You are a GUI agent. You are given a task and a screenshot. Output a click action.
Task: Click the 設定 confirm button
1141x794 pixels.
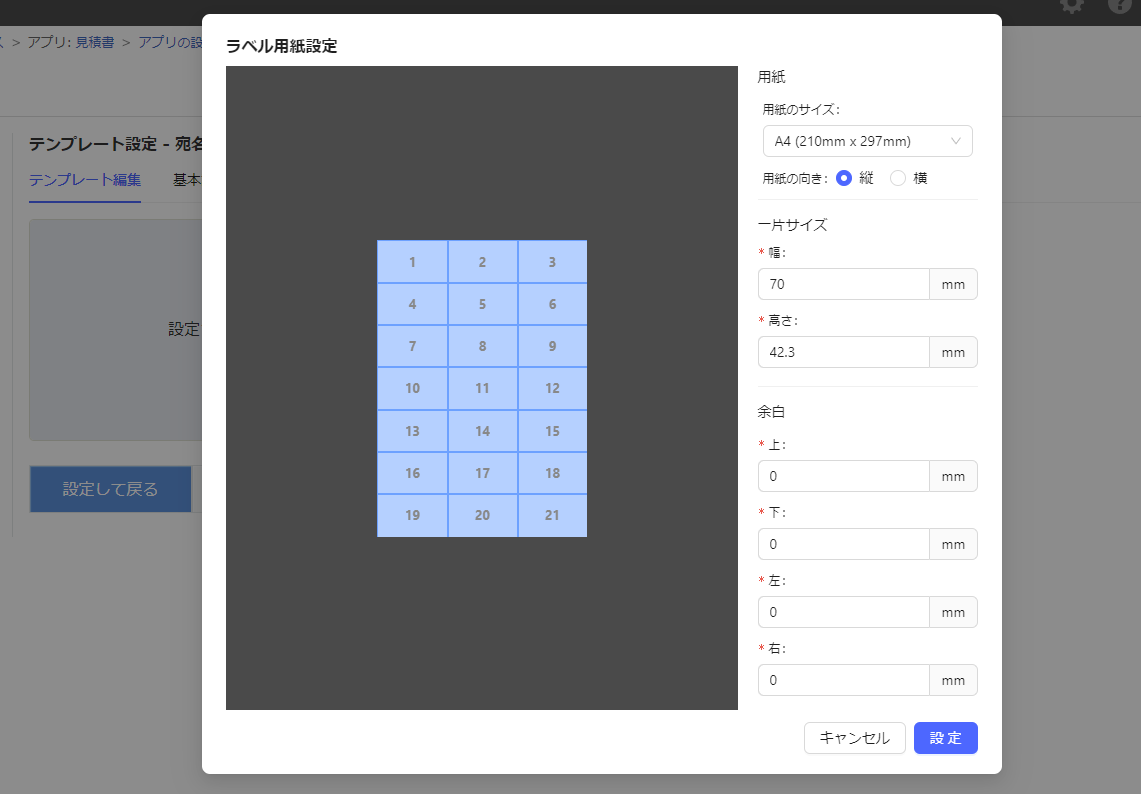[x=945, y=738]
